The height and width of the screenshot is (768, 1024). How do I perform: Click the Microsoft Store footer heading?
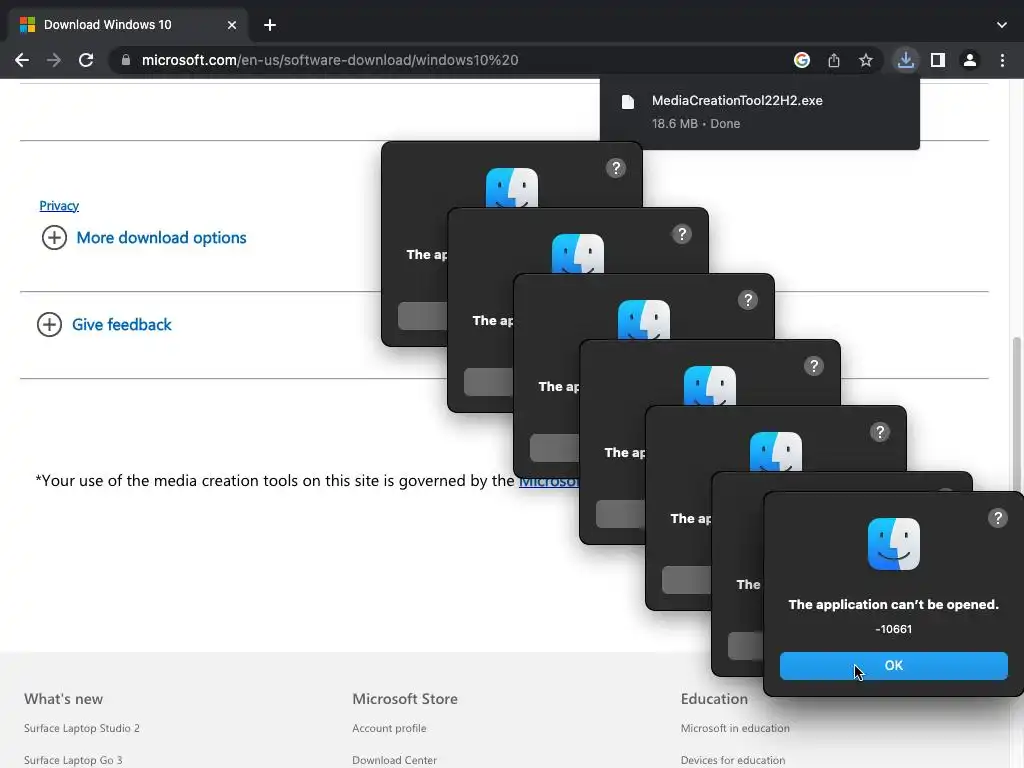(405, 699)
